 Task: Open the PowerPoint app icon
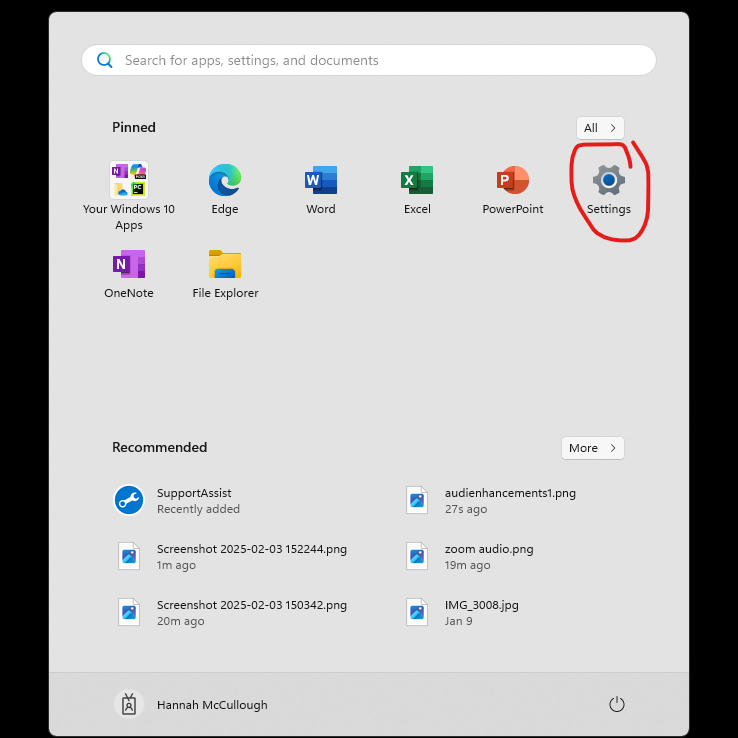(513, 181)
